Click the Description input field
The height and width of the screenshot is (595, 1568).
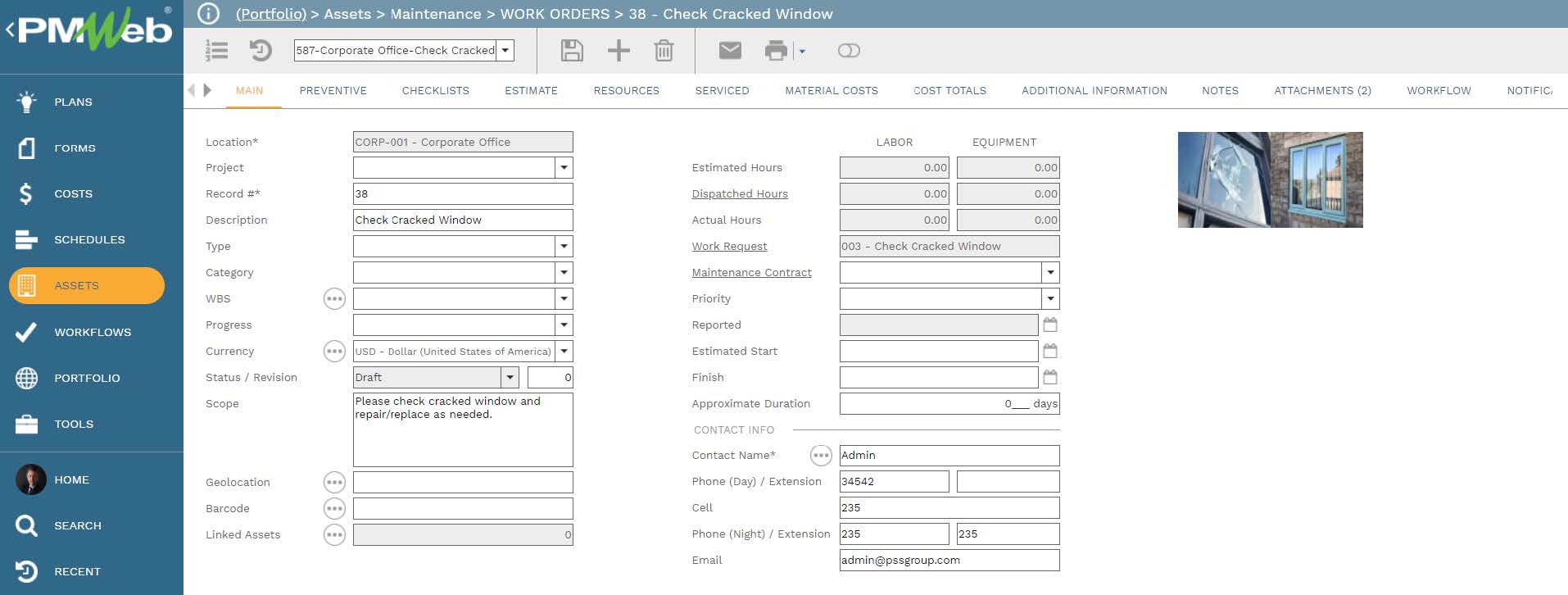462,220
